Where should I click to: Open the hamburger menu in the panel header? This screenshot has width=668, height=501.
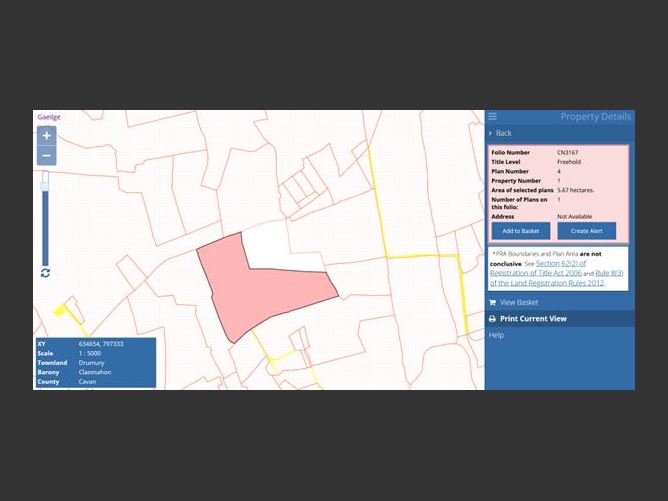click(x=494, y=117)
